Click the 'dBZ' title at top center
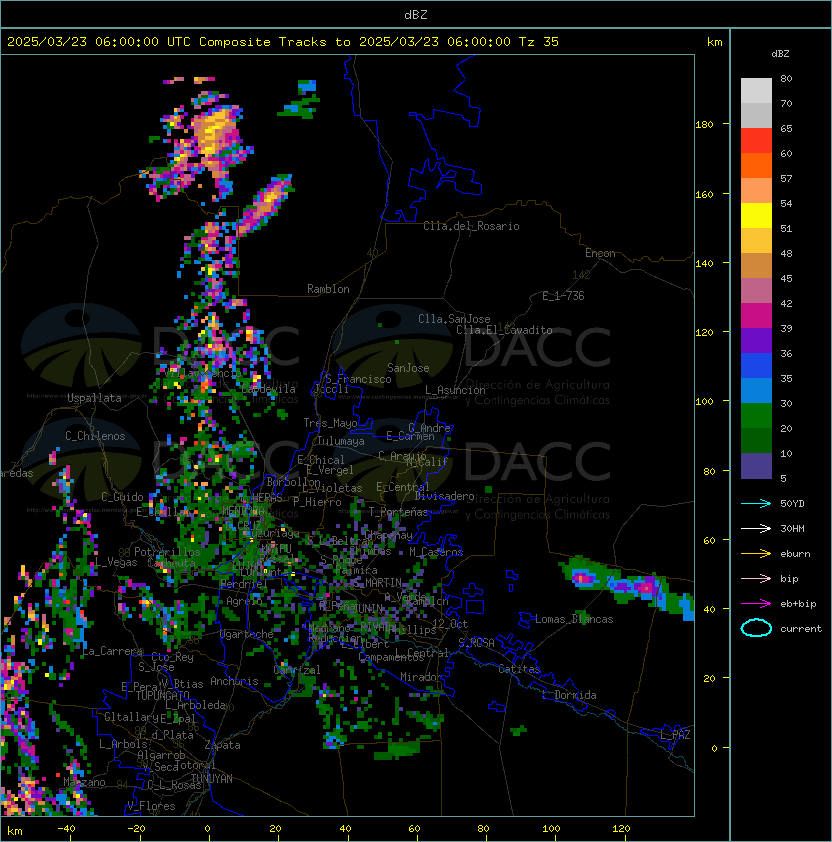The width and height of the screenshot is (832, 842). point(416,14)
